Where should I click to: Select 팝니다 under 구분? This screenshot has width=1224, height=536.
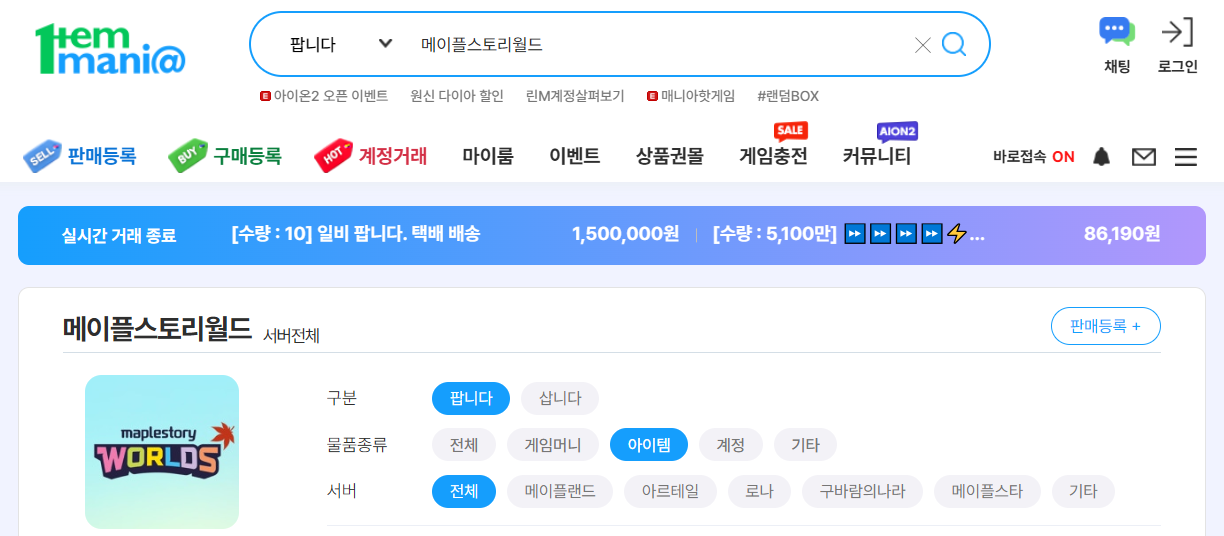coord(471,398)
